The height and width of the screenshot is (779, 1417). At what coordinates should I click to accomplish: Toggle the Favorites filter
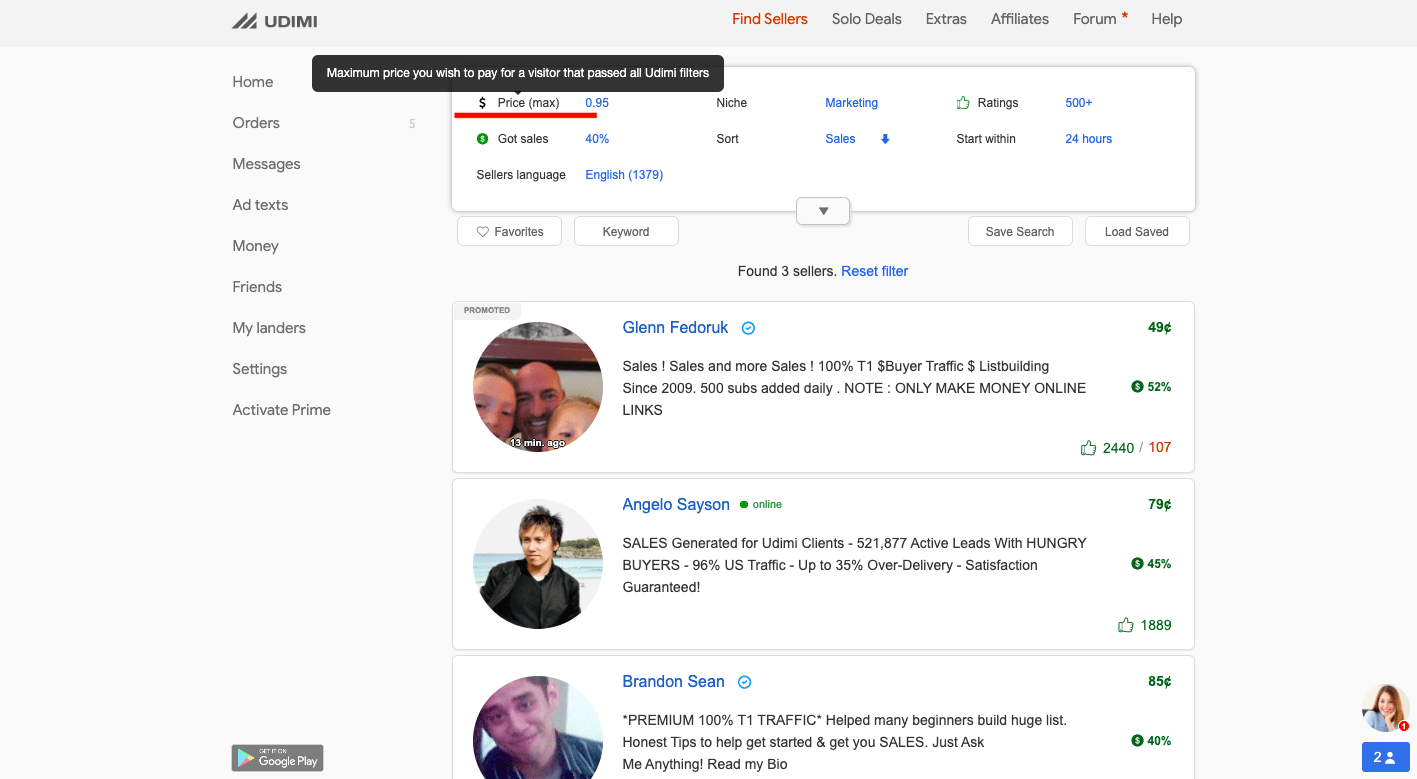pyautogui.click(x=509, y=231)
